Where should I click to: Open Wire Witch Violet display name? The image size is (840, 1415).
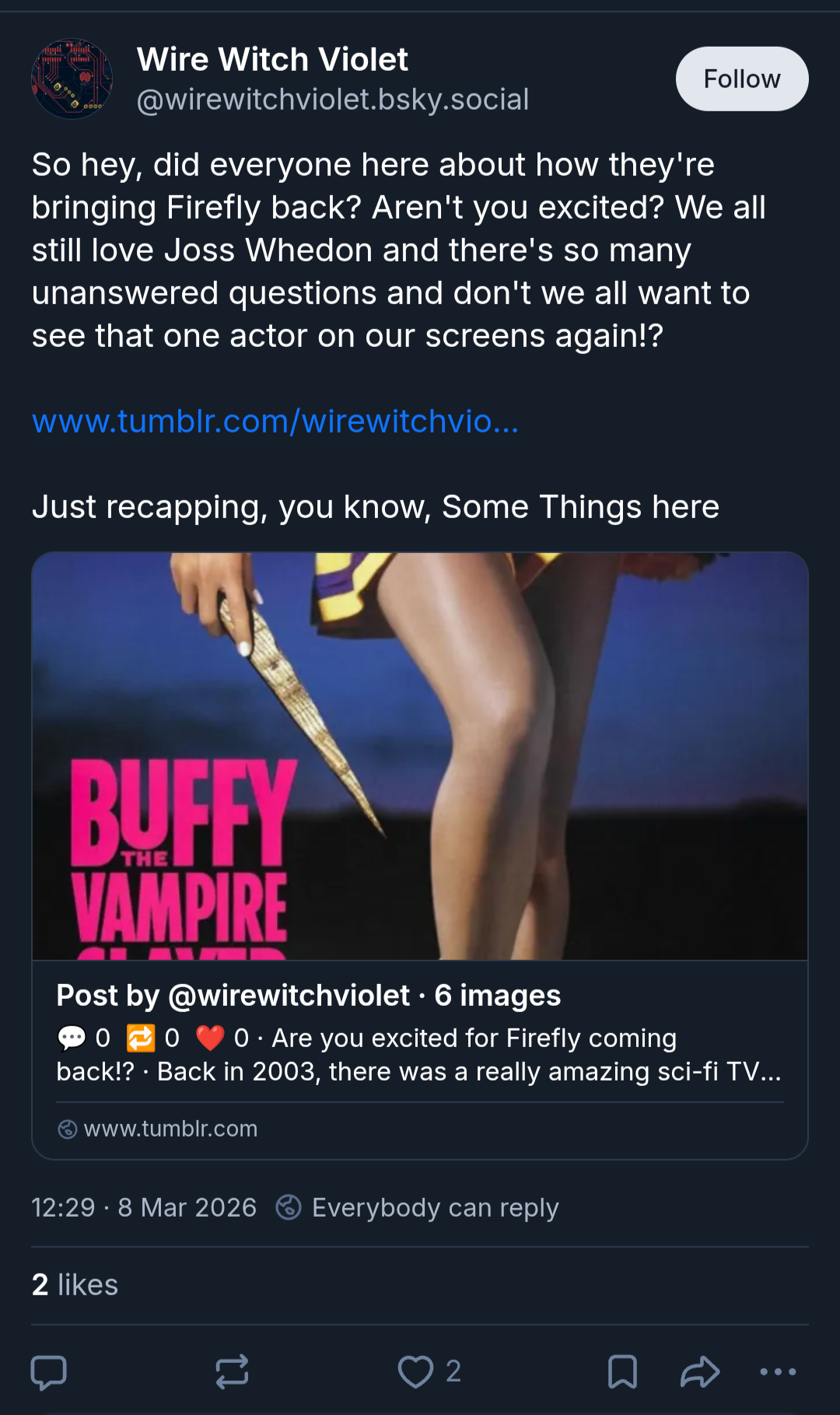tap(272, 59)
